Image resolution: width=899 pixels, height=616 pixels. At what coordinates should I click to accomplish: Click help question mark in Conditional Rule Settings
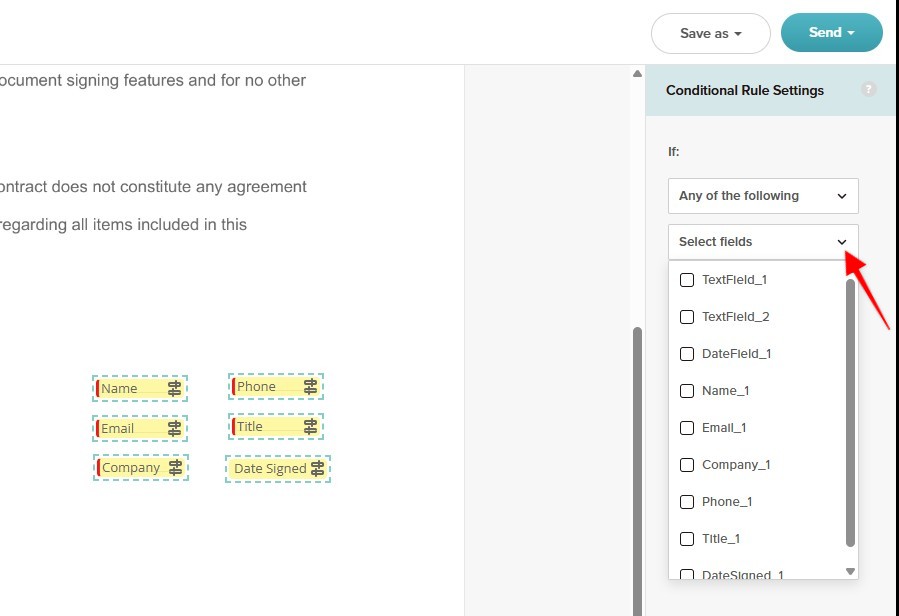pyautogui.click(x=868, y=89)
